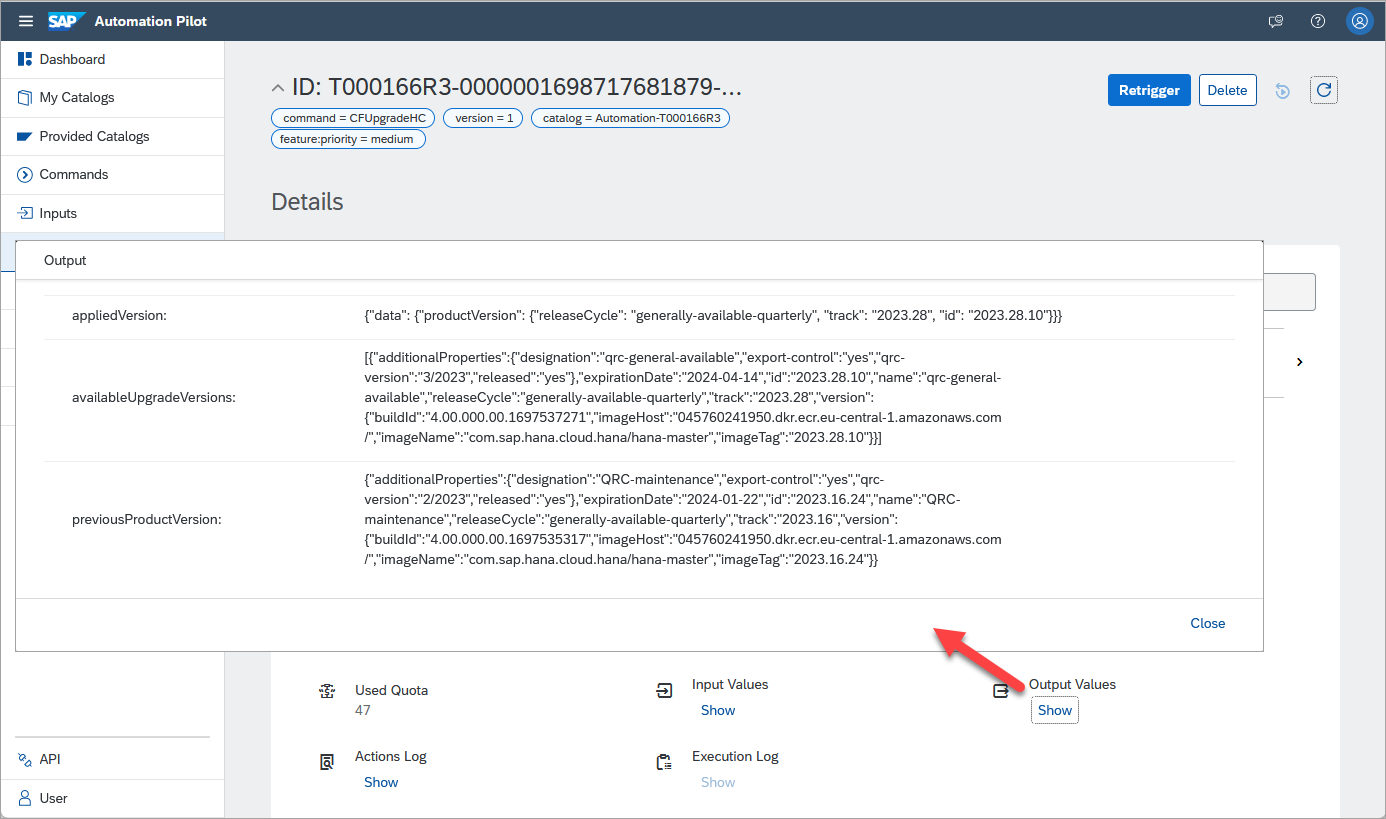Viewport: 1386px width, 819px height.
Task: Open the feedback chat icon
Action: click(1276, 21)
